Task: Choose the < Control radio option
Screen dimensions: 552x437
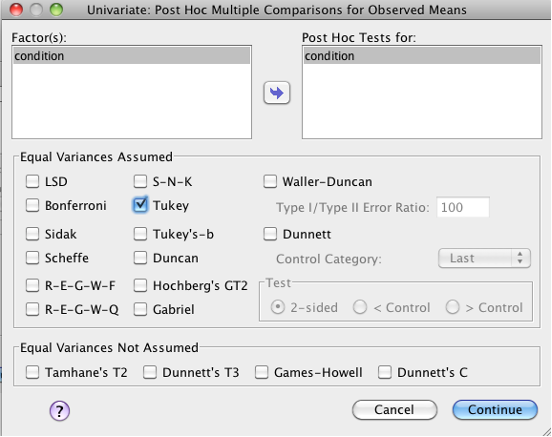Action: click(x=360, y=307)
